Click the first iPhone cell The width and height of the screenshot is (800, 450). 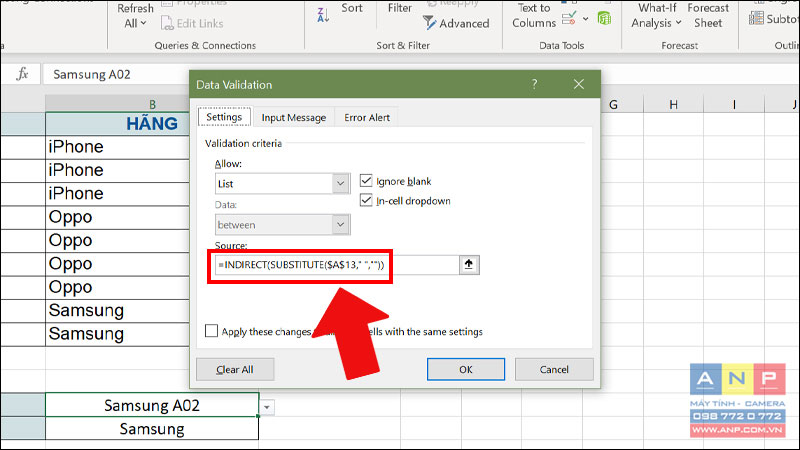coord(118,147)
